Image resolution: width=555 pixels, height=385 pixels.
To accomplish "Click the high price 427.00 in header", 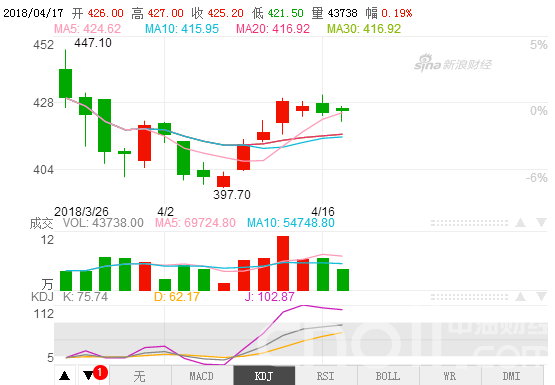I will [165, 13].
